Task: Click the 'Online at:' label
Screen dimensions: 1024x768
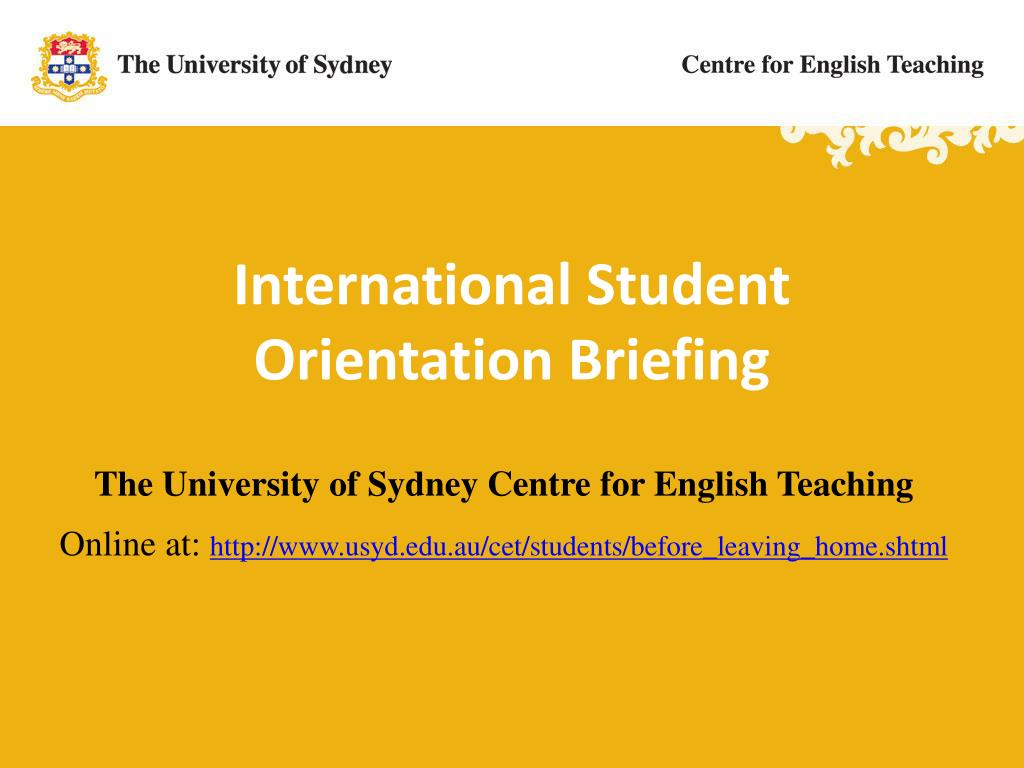Action: tap(129, 544)
